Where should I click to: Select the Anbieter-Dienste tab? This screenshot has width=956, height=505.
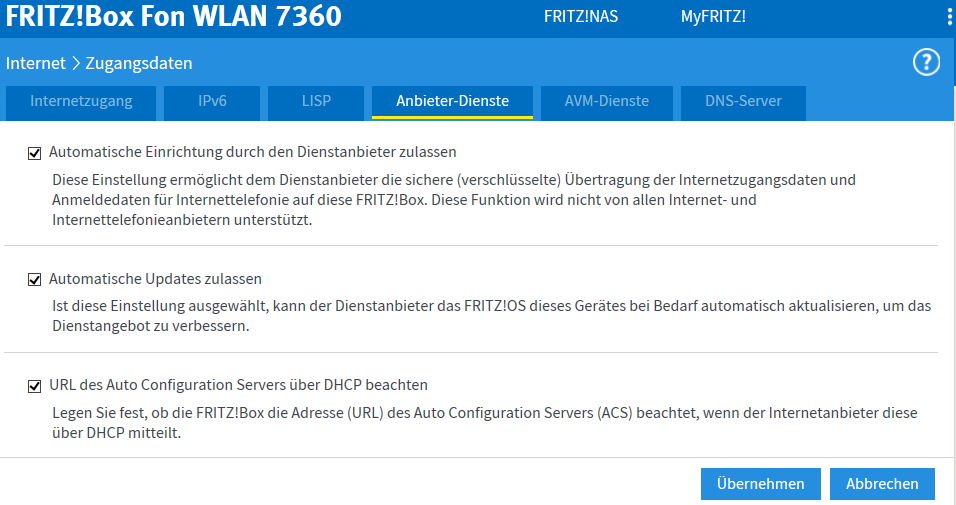[452, 101]
